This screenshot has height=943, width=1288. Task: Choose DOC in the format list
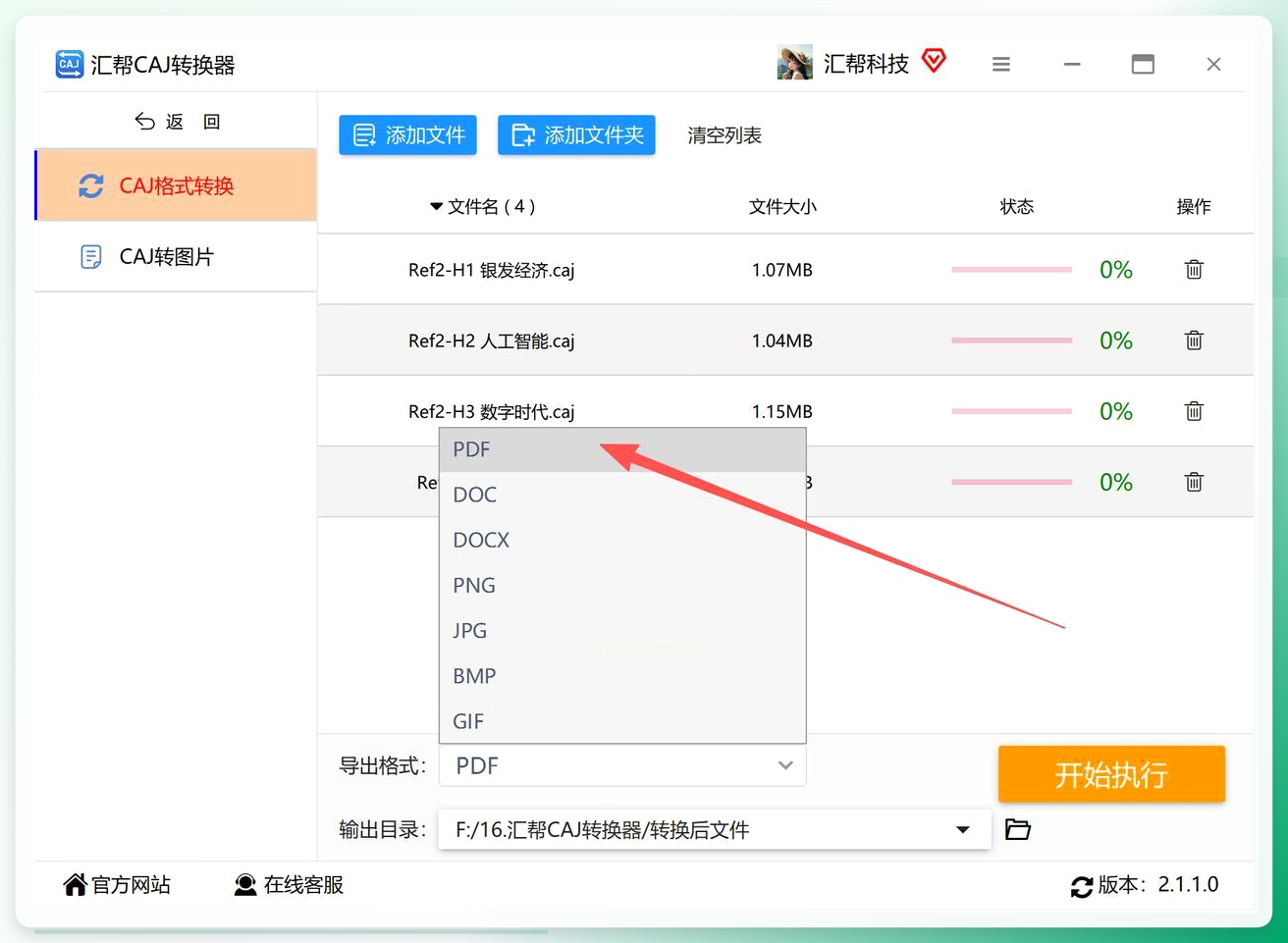(x=622, y=495)
